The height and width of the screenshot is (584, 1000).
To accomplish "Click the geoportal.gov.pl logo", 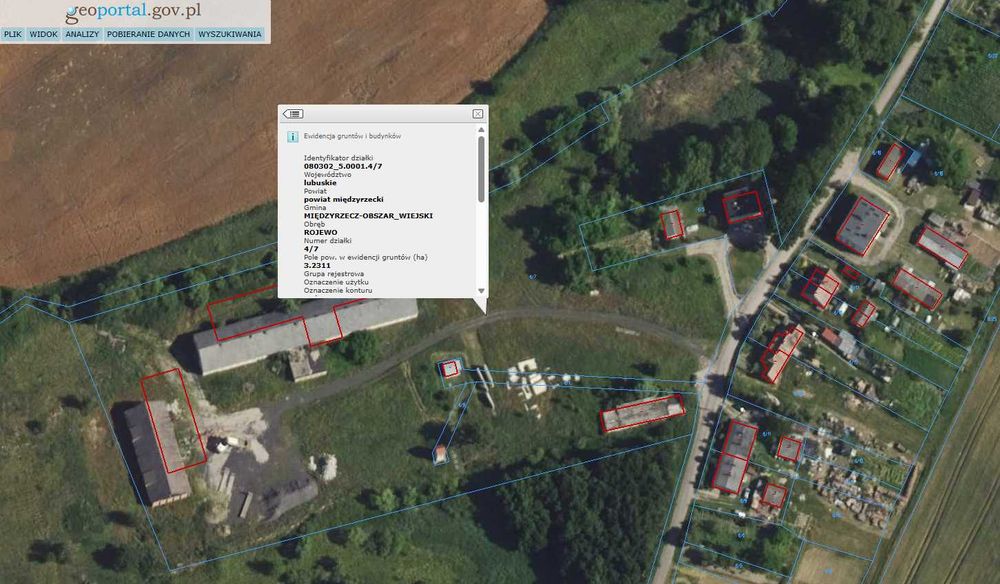I will tap(133, 11).
